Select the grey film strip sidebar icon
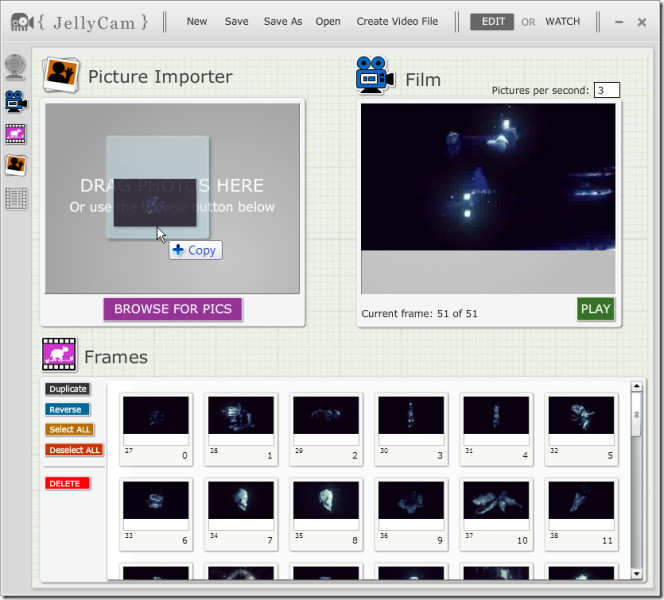Screen dimensions: 664x600 (16, 199)
